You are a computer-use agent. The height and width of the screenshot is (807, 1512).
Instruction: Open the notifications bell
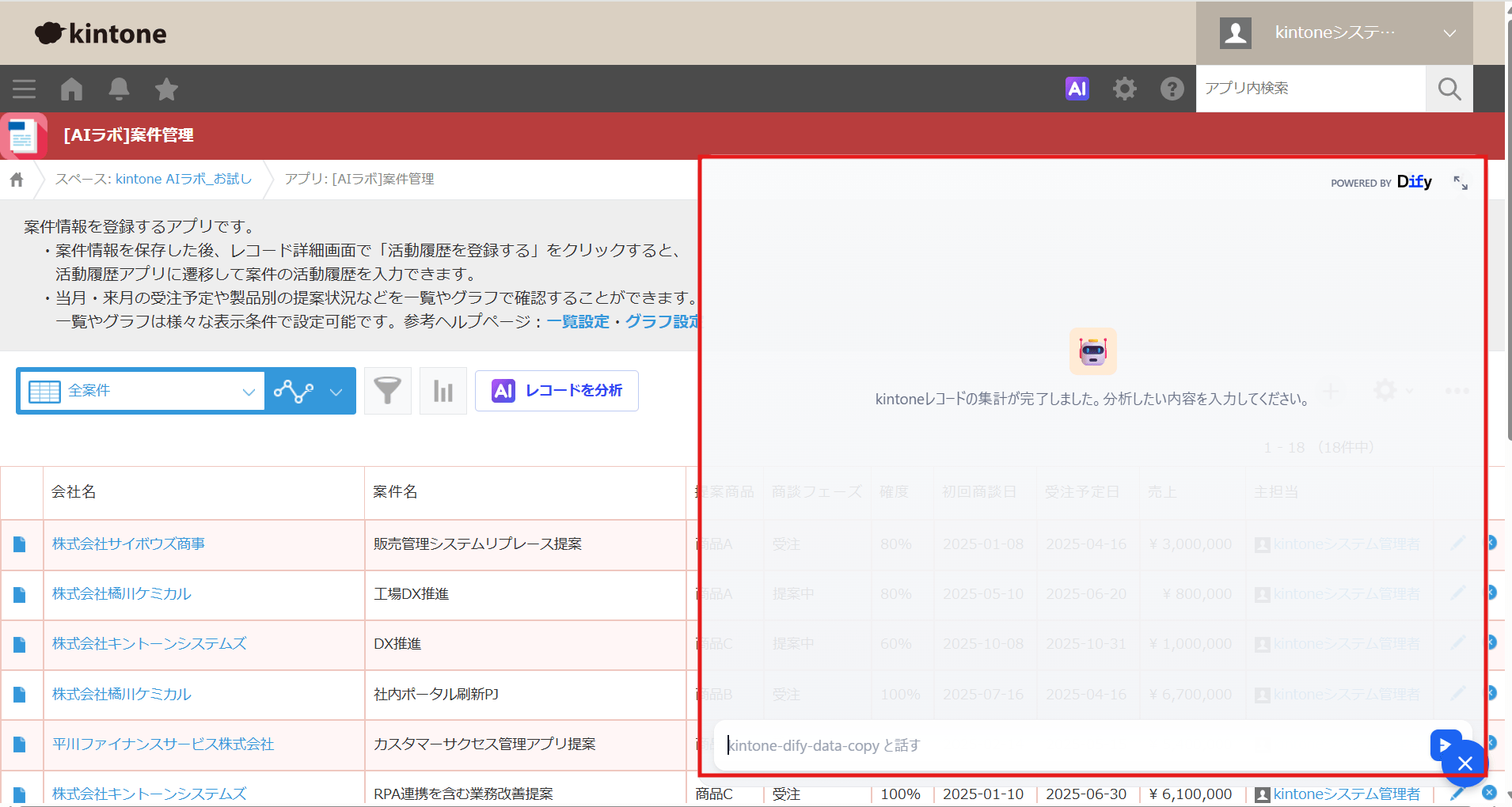coord(119,89)
